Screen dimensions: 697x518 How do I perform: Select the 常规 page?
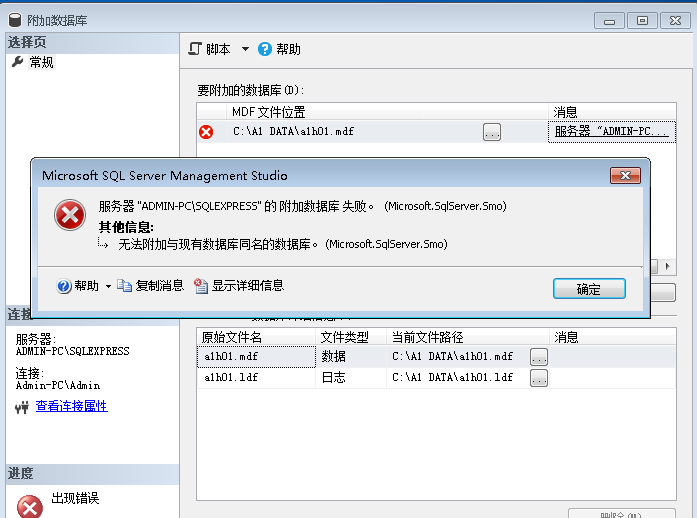(41, 62)
